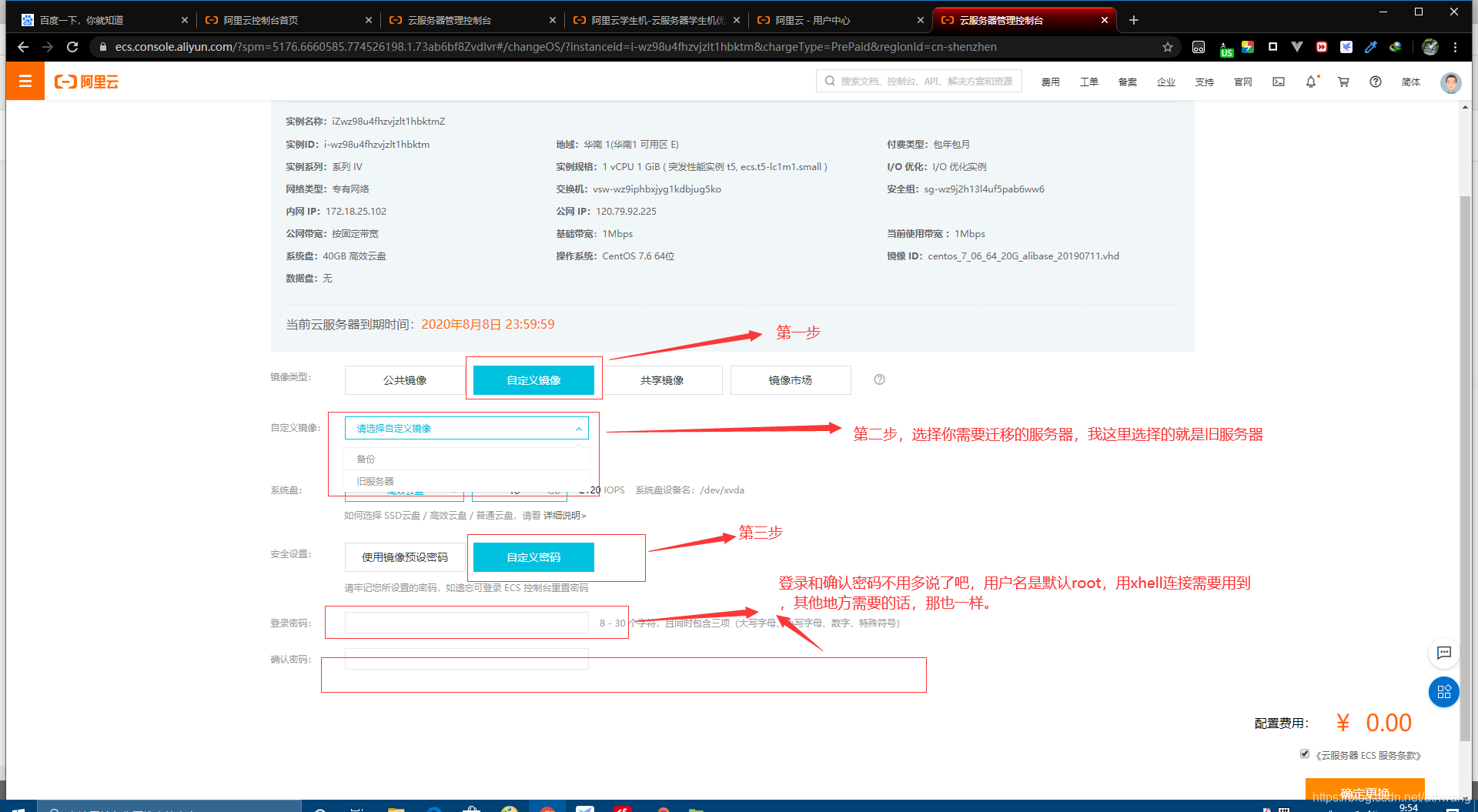Open the blue quick apps floating button

1444,692
